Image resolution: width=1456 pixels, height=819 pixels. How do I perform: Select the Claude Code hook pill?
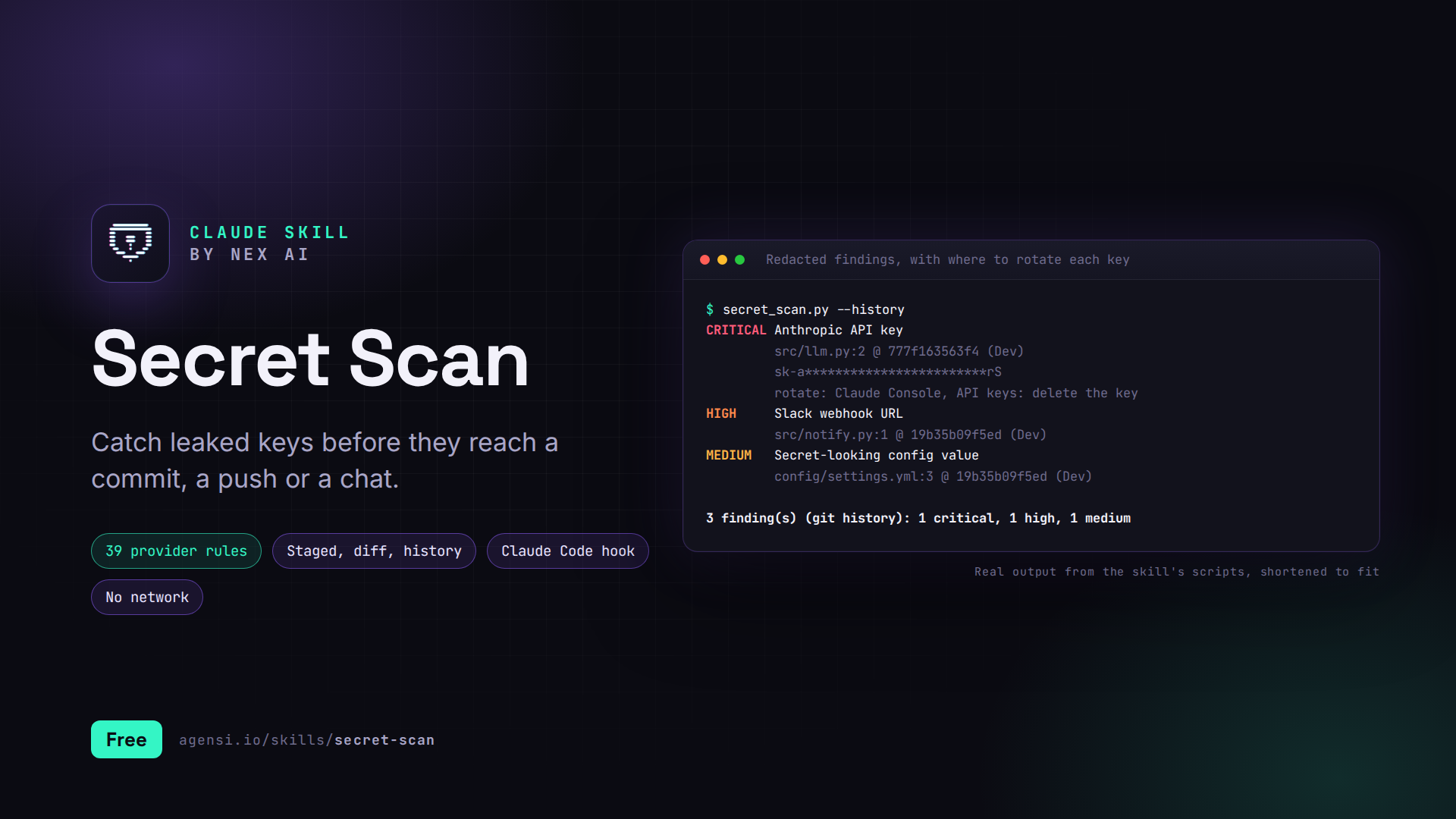[567, 551]
